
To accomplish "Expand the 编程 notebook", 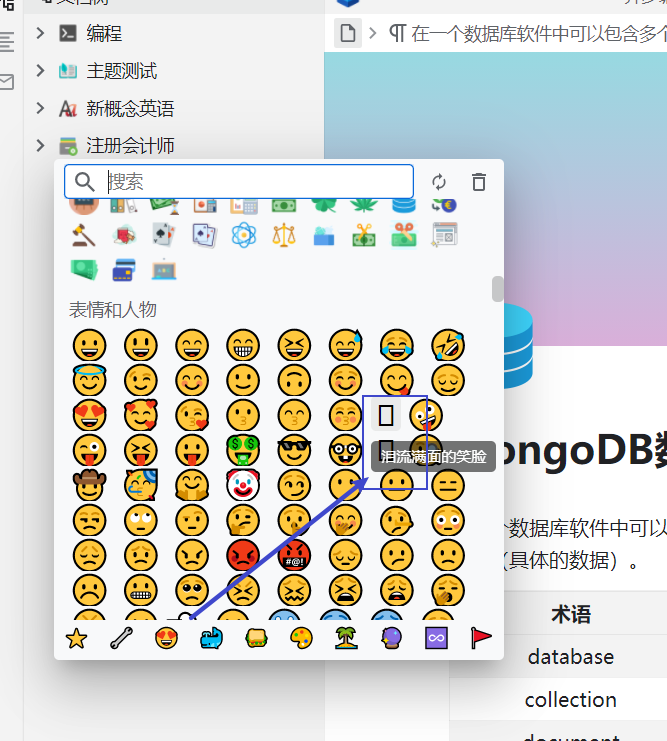I will pyautogui.click(x=41, y=33).
